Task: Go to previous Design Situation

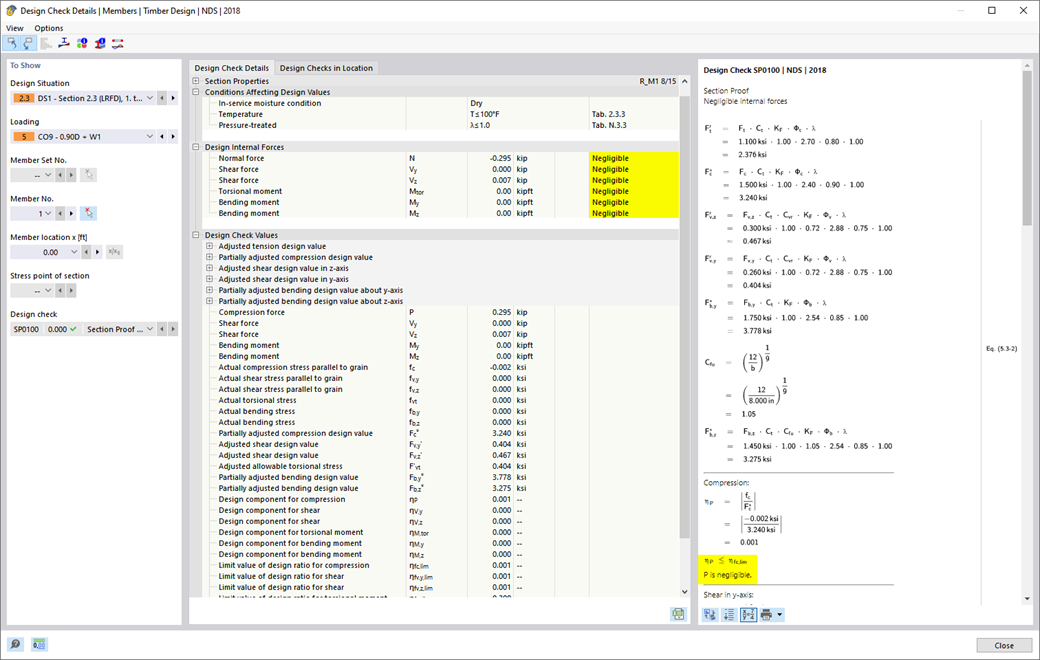Action: (162, 98)
